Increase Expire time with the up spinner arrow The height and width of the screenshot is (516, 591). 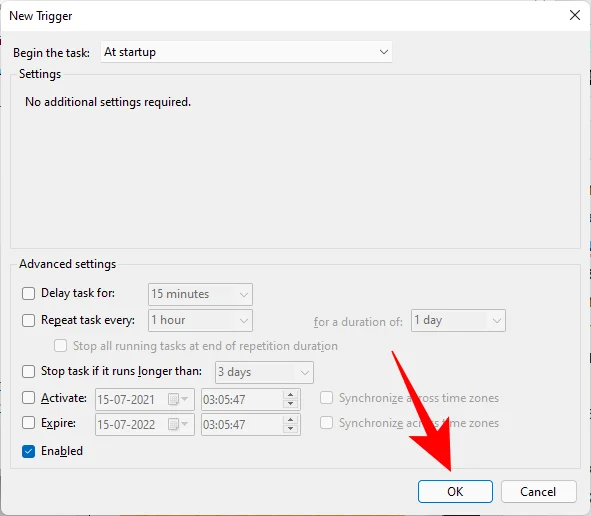point(290,420)
